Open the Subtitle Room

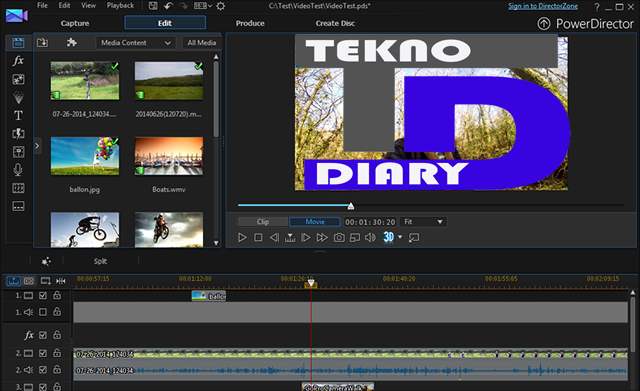(18, 206)
